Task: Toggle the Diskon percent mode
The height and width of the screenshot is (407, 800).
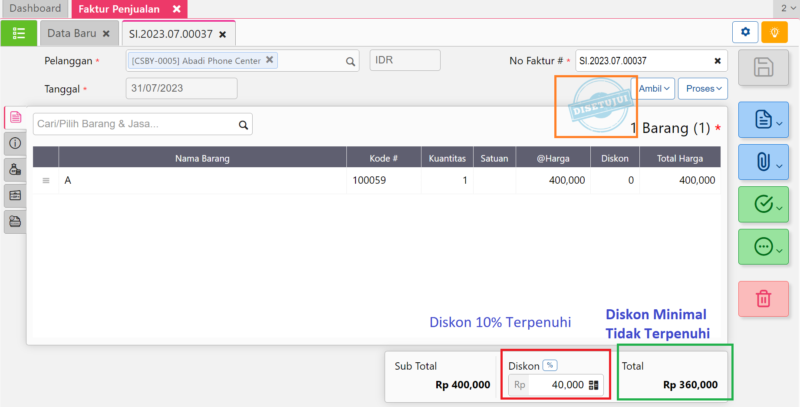Action: pos(550,365)
